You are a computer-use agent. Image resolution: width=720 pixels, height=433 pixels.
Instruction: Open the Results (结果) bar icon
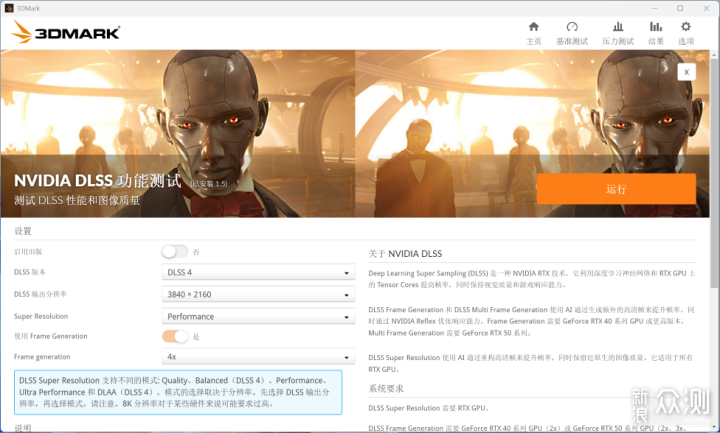(x=656, y=27)
